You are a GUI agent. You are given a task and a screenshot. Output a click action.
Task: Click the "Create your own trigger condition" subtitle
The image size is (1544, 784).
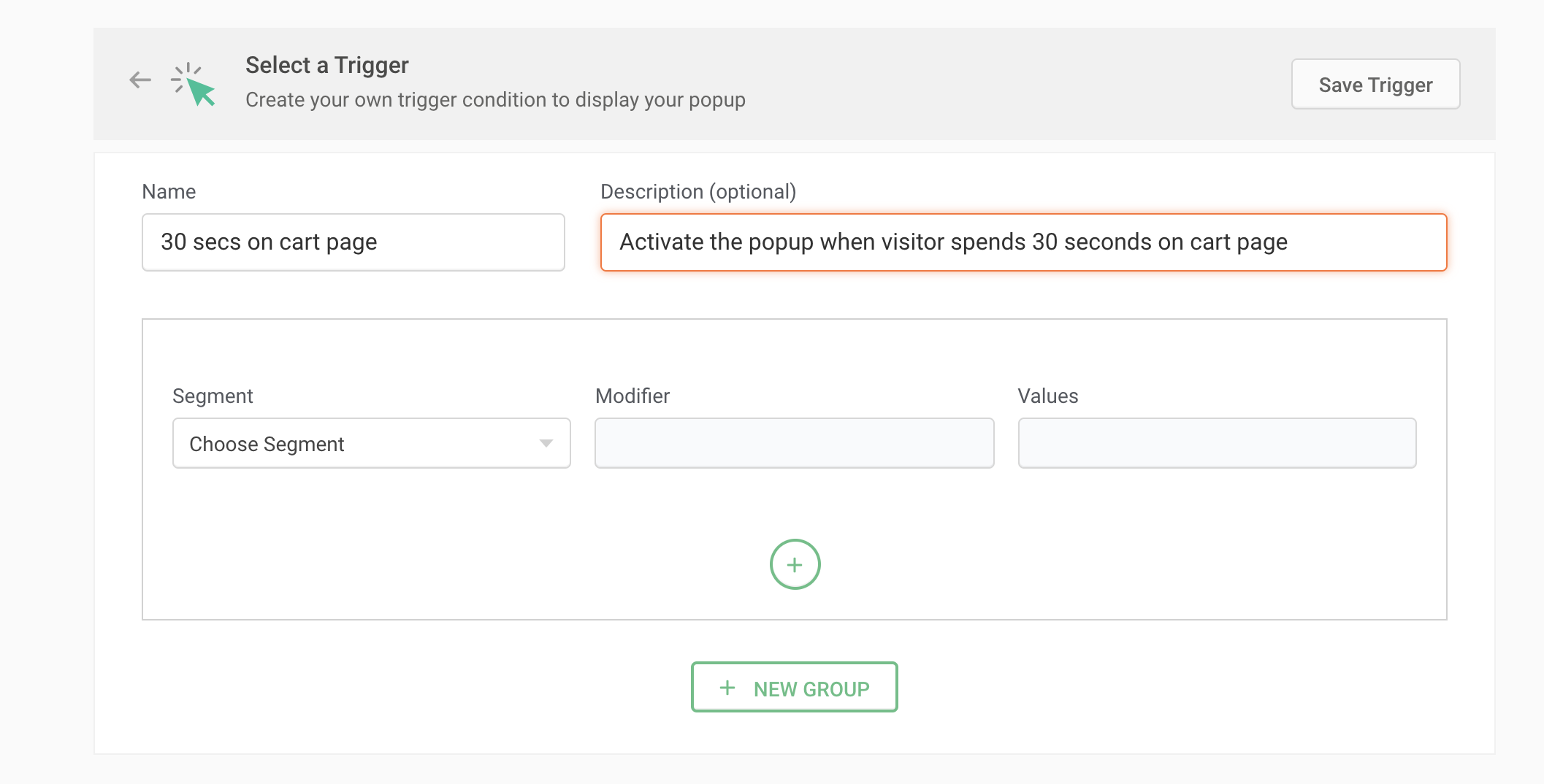coord(495,99)
